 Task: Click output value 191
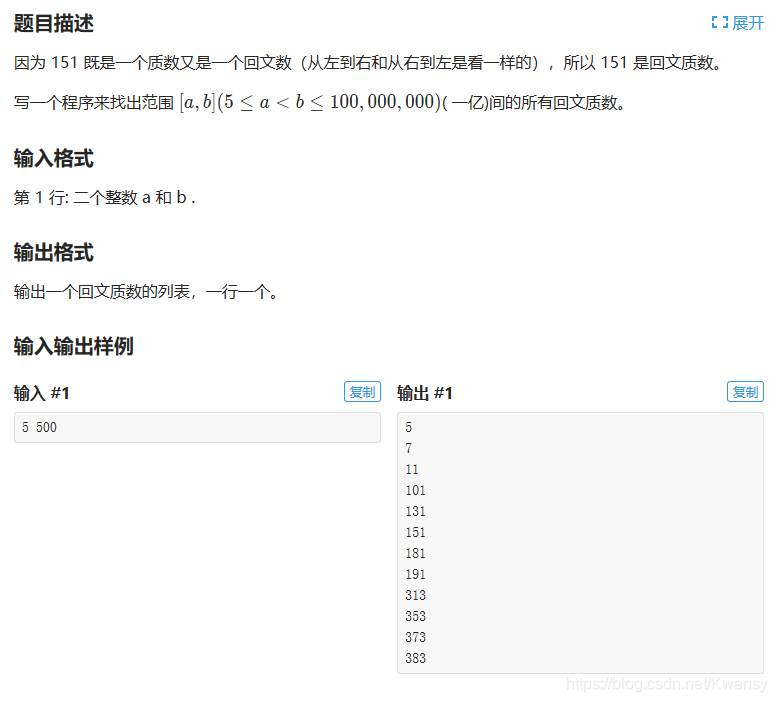pos(416,575)
